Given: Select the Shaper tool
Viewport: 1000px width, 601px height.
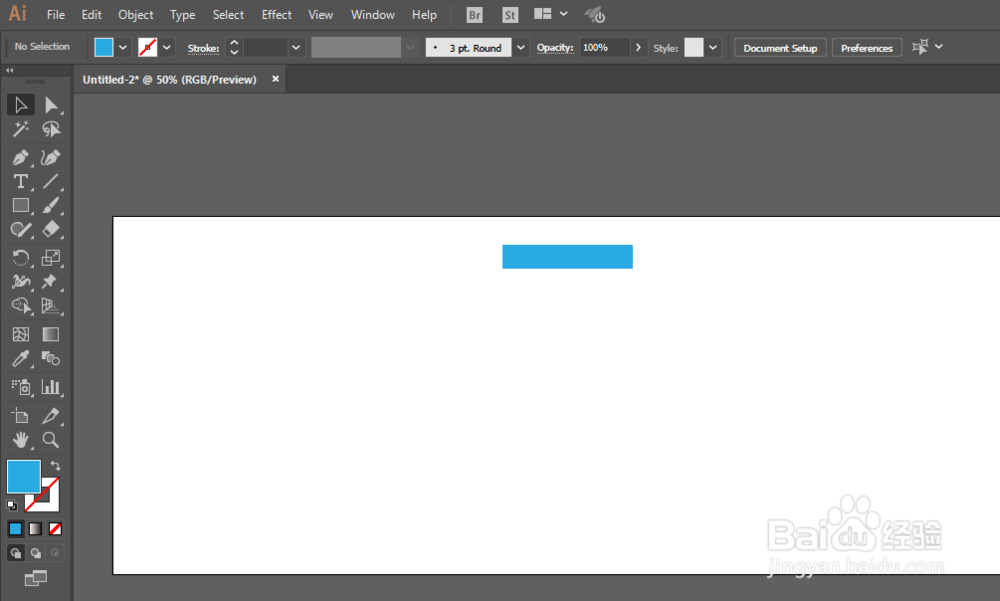Looking at the screenshot, I should tap(20, 230).
